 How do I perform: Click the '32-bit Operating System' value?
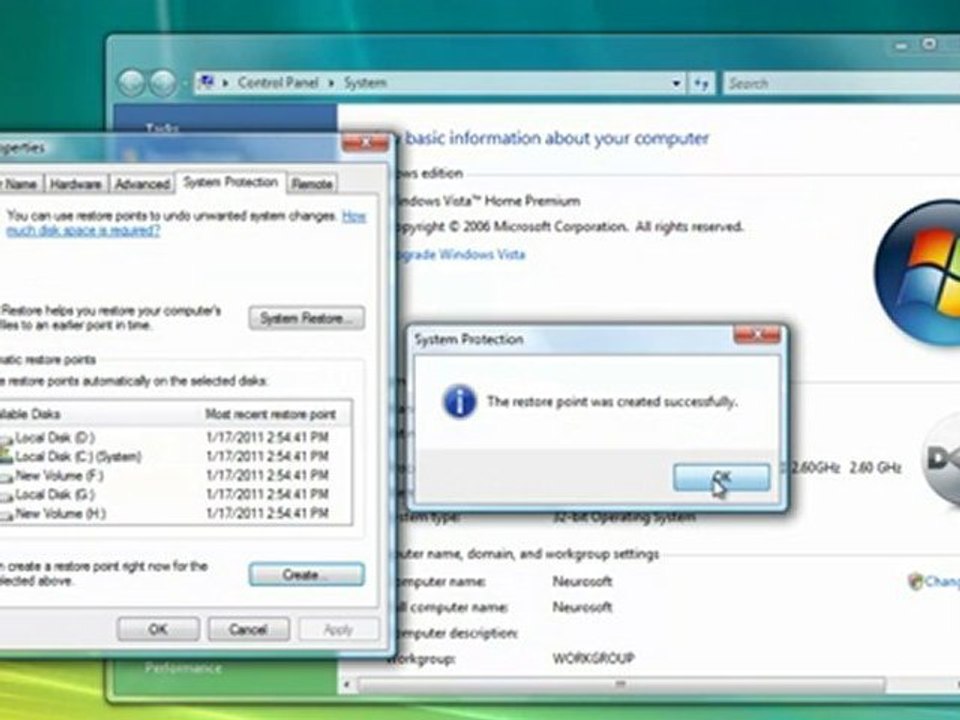pyautogui.click(x=624, y=517)
